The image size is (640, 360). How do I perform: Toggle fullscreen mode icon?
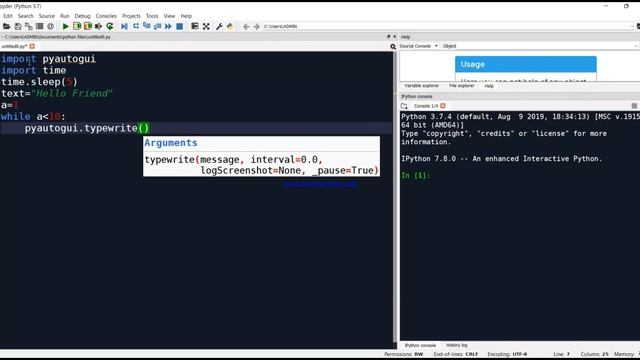(206, 26)
